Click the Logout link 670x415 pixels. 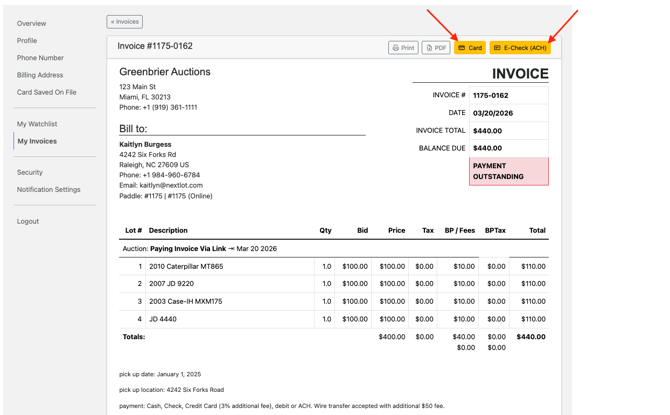[x=28, y=221]
